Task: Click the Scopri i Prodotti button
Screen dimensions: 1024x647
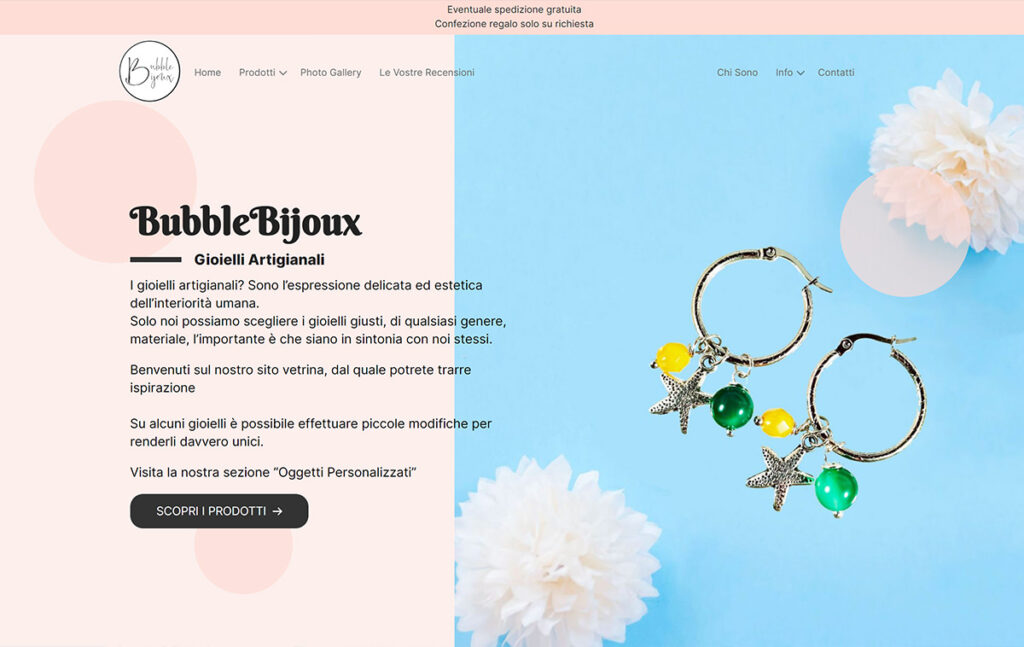Action: click(219, 511)
